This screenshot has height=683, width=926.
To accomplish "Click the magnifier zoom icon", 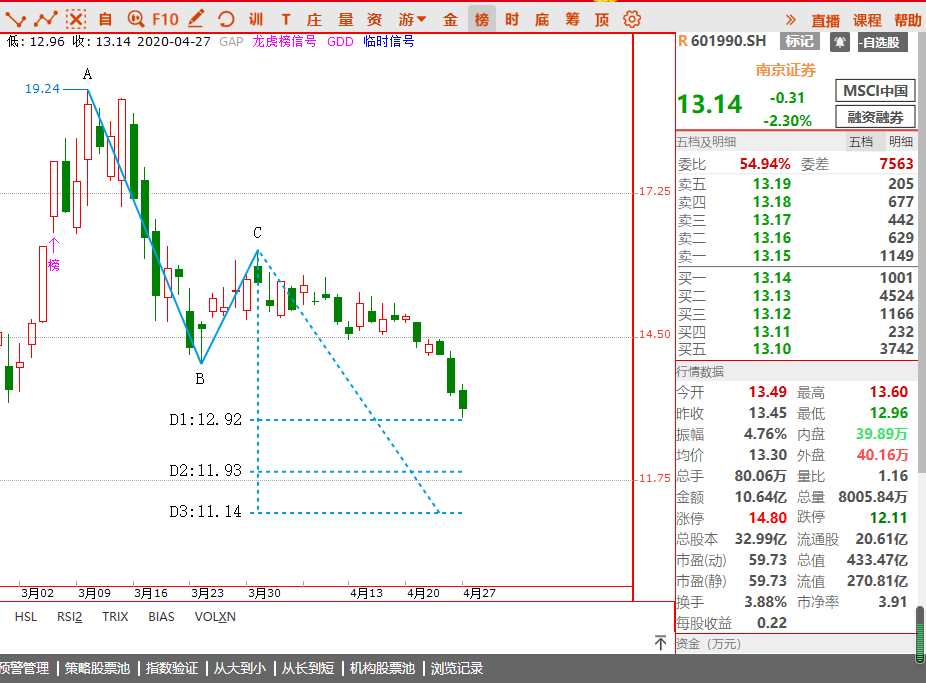I will click(136, 19).
